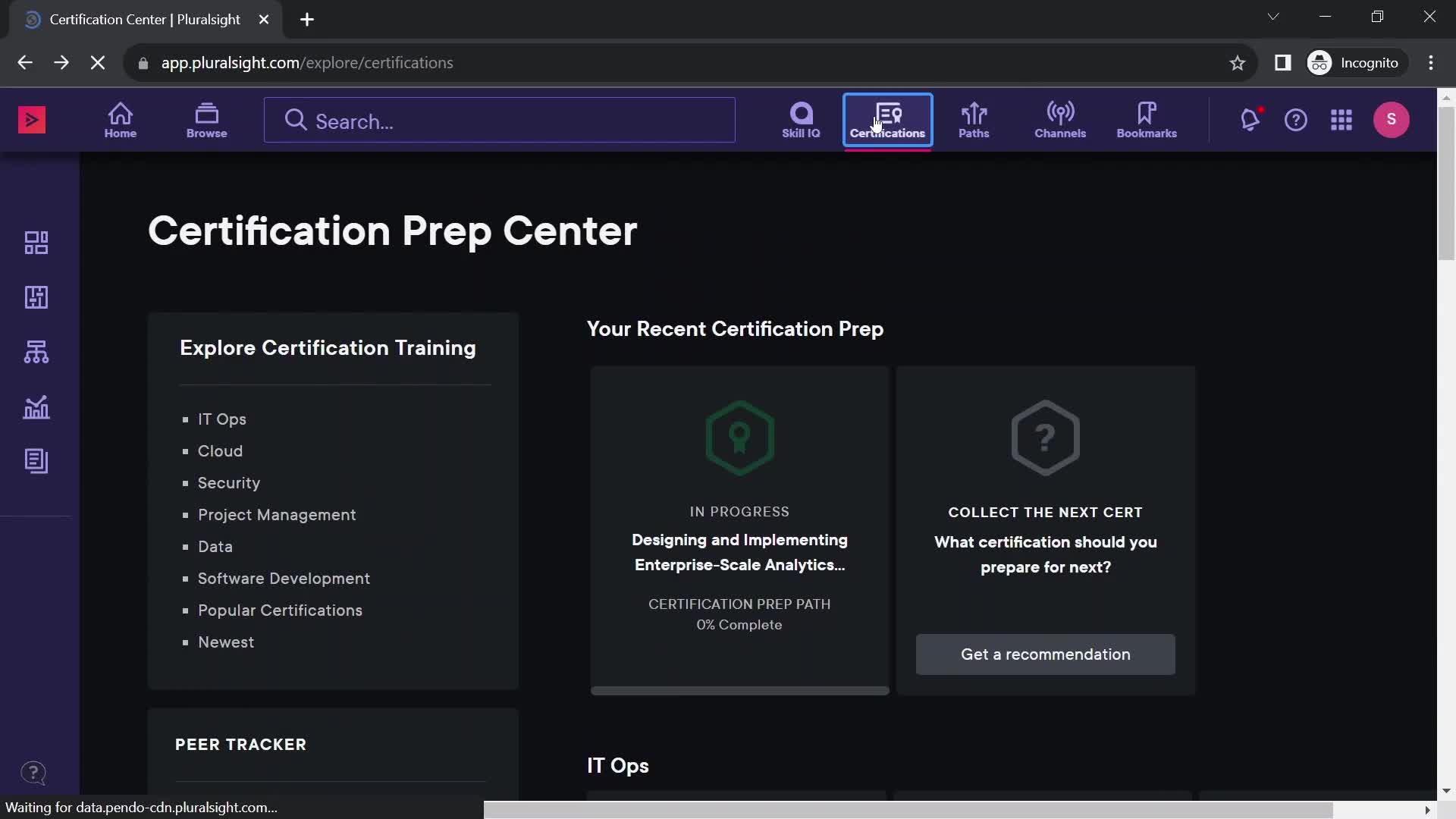Image resolution: width=1456 pixels, height=819 pixels.
Task: Open notifications bell
Action: click(1250, 120)
